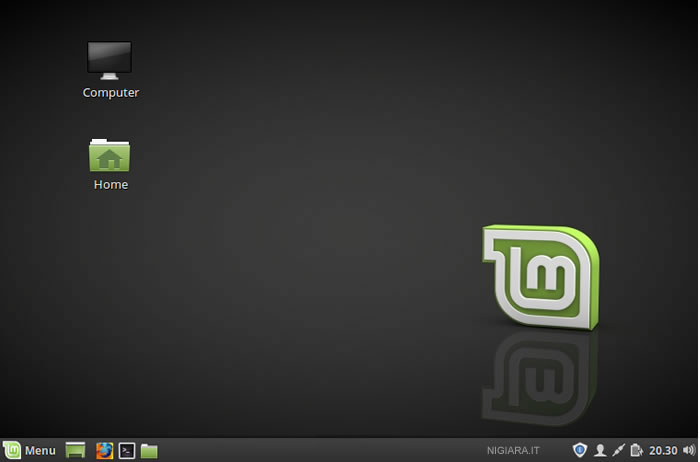Image resolution: width=700 pixels, height=462 pixels.
Task: Select the Computer desktop icon
Action: pyautogui.click(x=109, y=60)
